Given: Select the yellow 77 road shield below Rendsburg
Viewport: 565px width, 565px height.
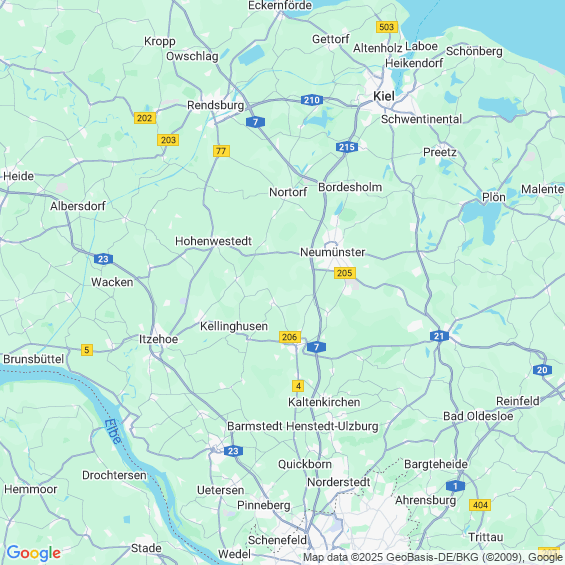Looking at the screenshot, I should [x=221, y=151].
